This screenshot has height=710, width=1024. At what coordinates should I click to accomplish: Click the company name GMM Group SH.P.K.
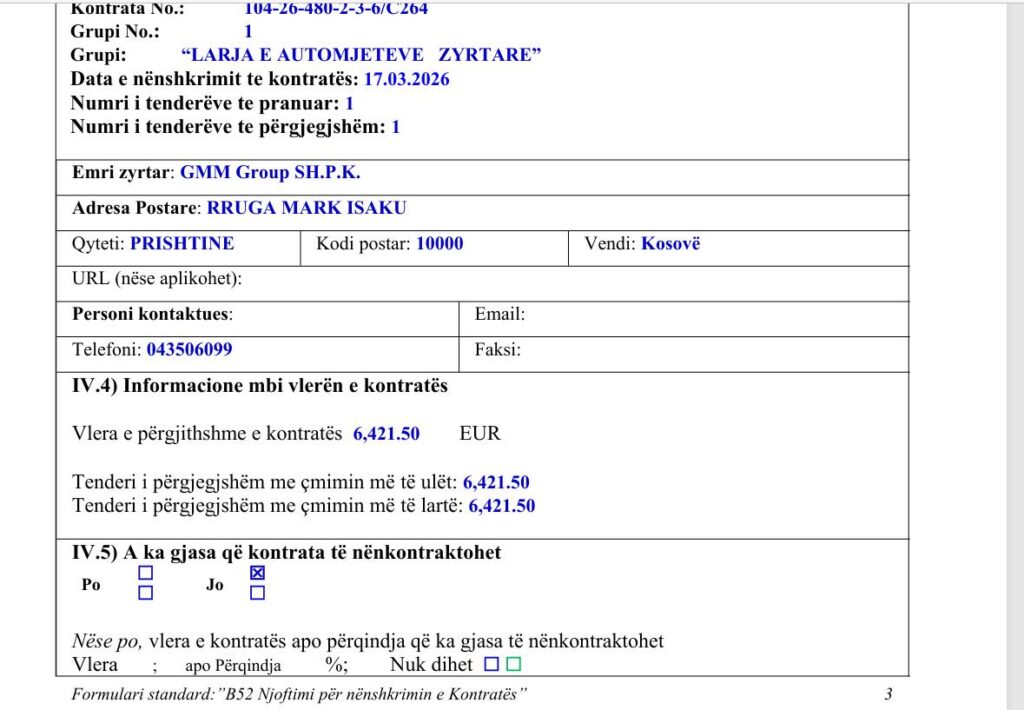[x=270, y=172]
